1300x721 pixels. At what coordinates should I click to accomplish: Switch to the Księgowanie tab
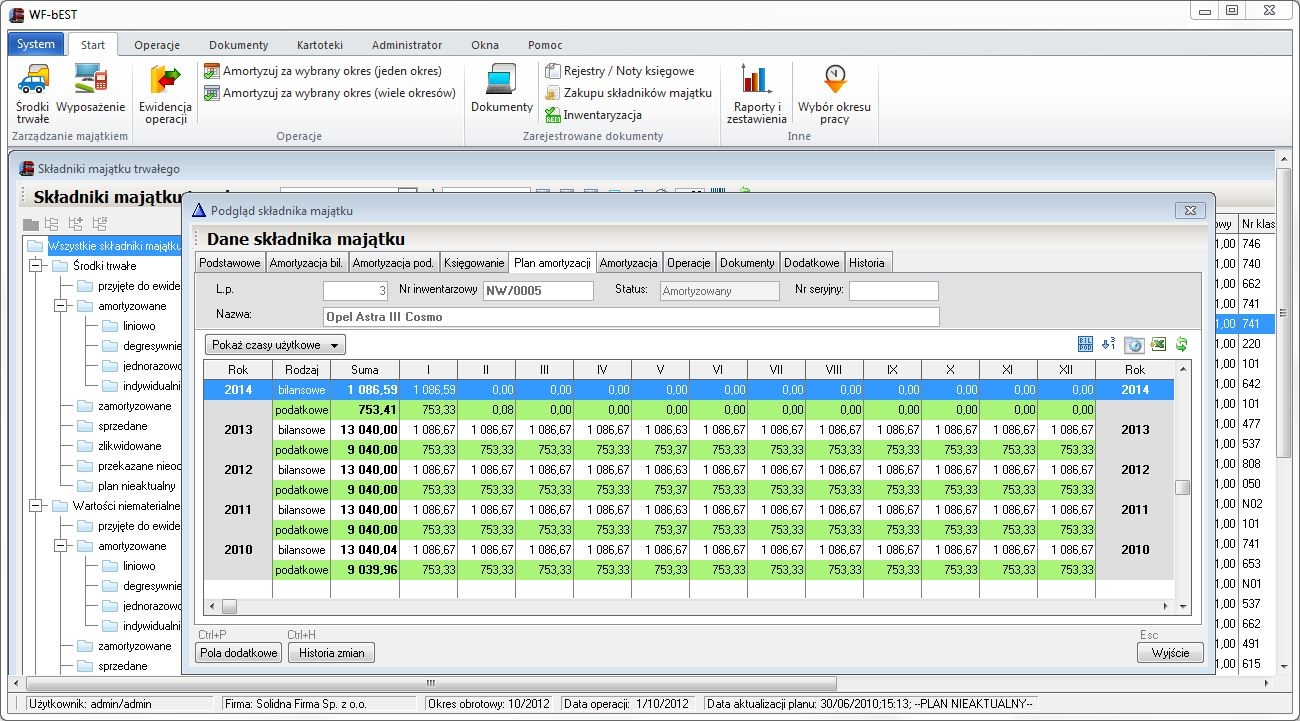tap(475, 263)
